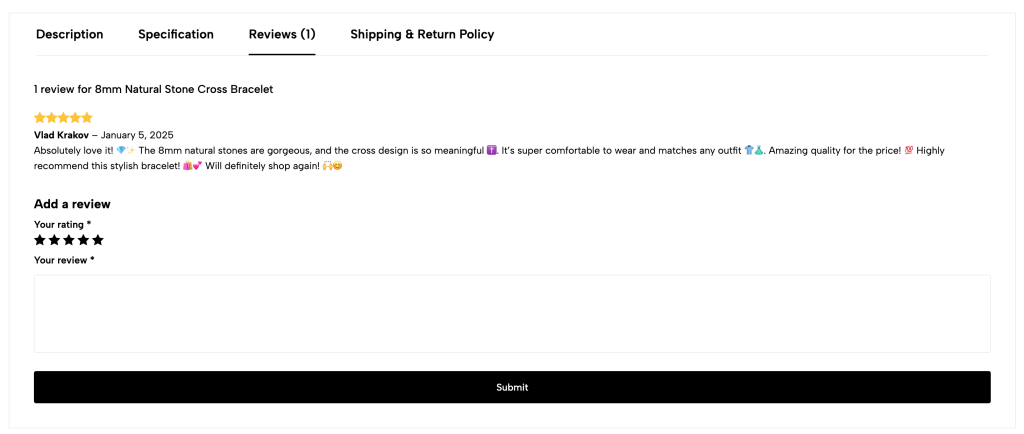This screenshot has width=1024, height=434.
Task: Switch to the Specification tab
Action: click(x=176, y=34)
